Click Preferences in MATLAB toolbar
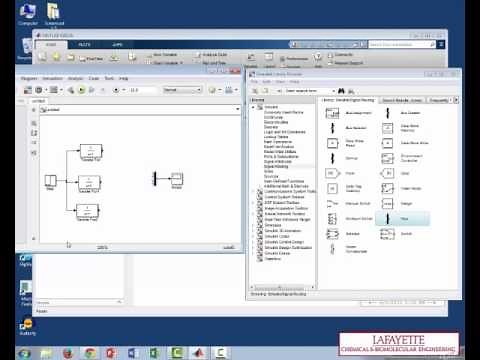This screenshot has width=480, height=360. click(294, 59)
